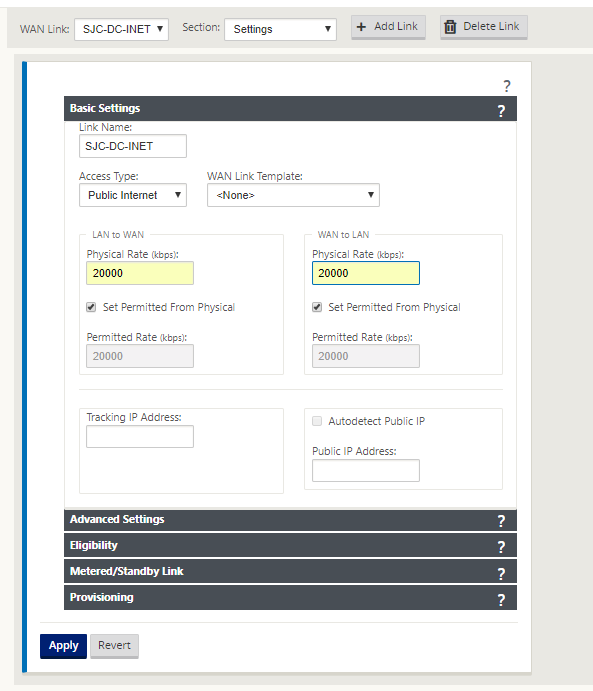Screen dimensions: 593x691
Task: Open the Access Type dropdown
Action: [x=133, y=195]
